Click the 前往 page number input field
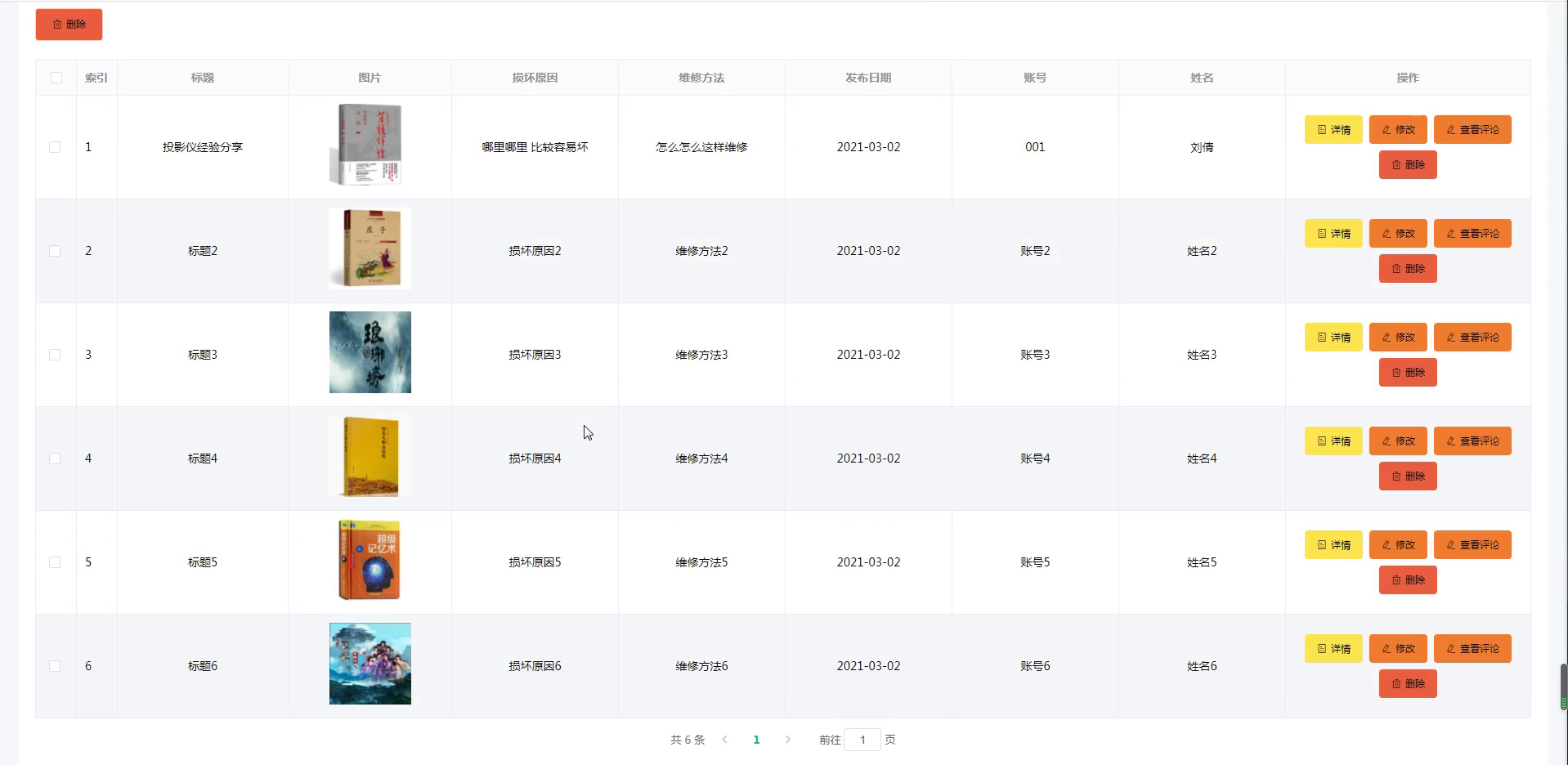1568x765 pixels. [862, 740]
